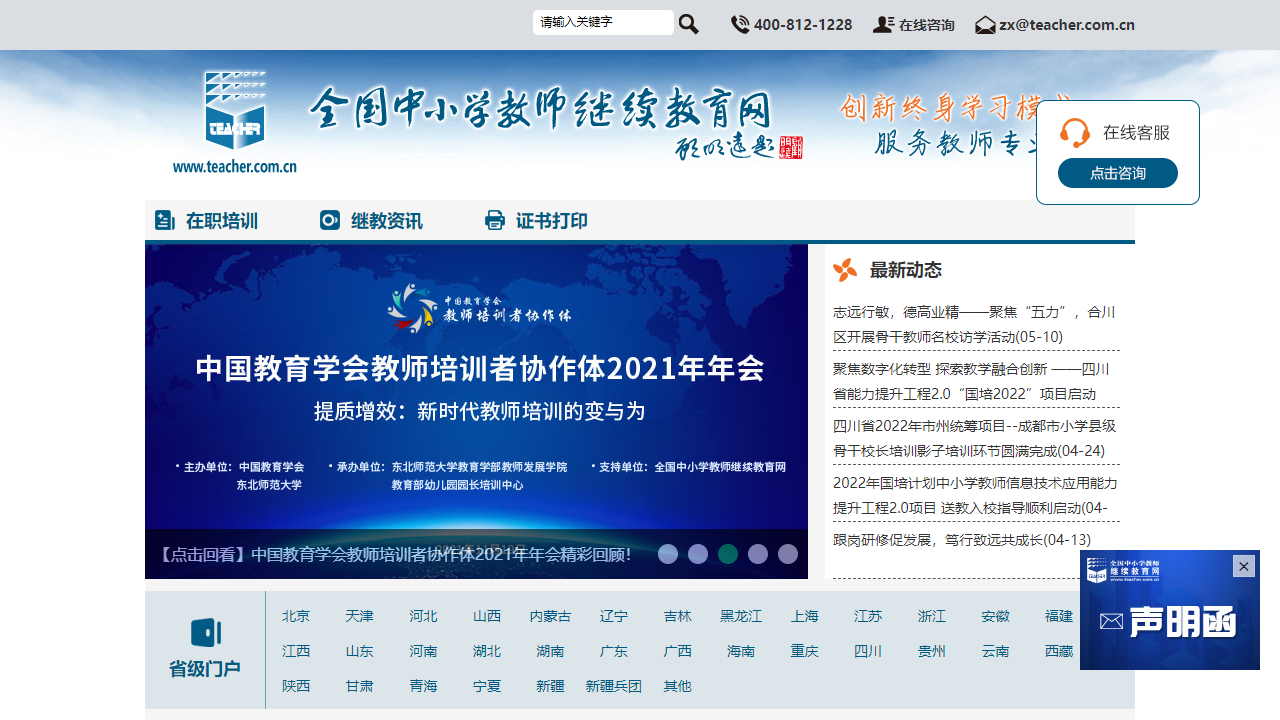Click the 点击咨询 consultation button

1117,172
